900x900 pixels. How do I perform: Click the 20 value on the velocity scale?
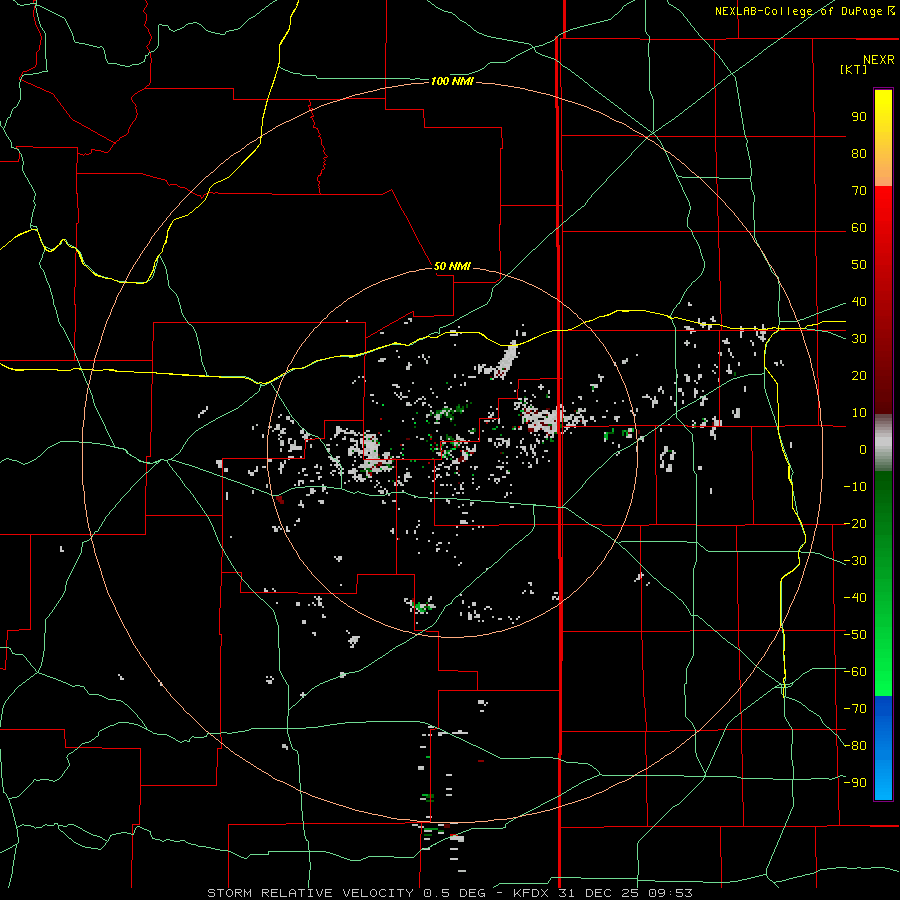[859, 376]
